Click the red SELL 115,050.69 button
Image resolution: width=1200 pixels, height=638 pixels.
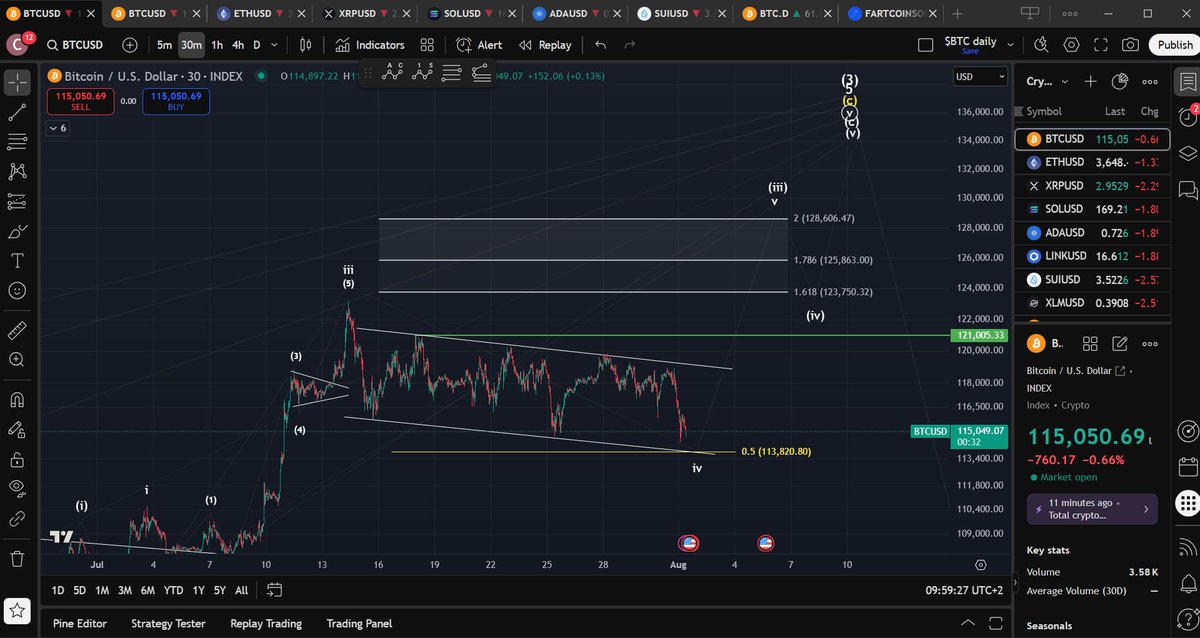tap(80, 101)
